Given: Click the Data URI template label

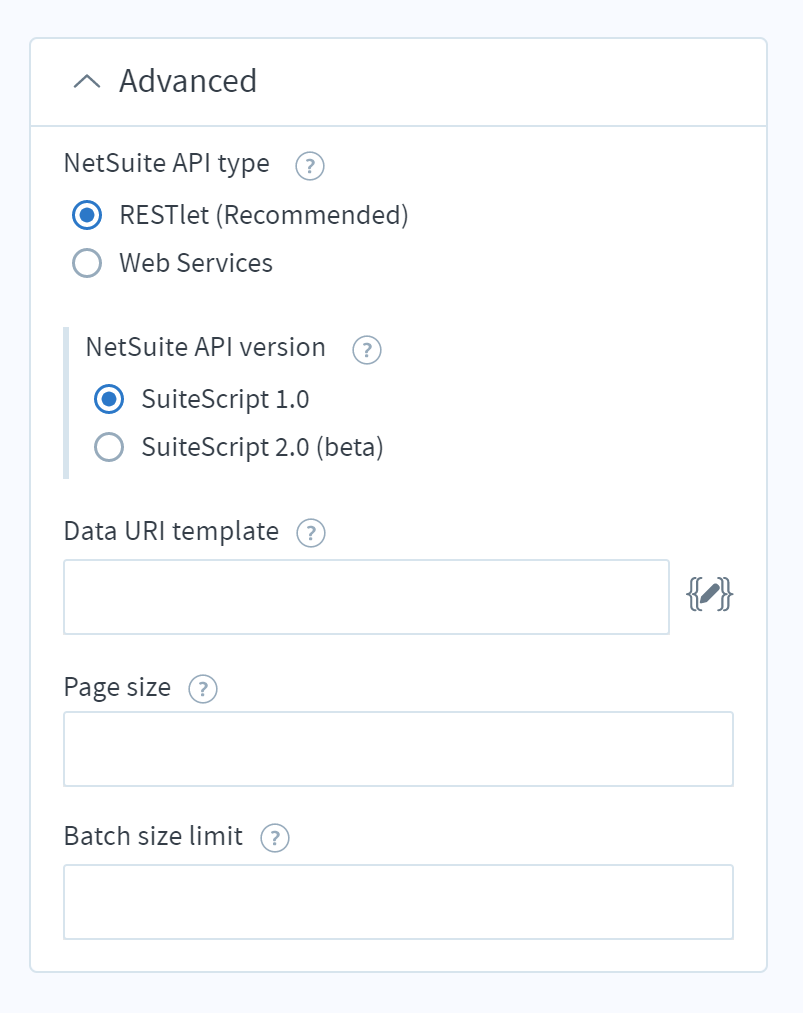Looking at the screenshot, I should pos(171,532).
